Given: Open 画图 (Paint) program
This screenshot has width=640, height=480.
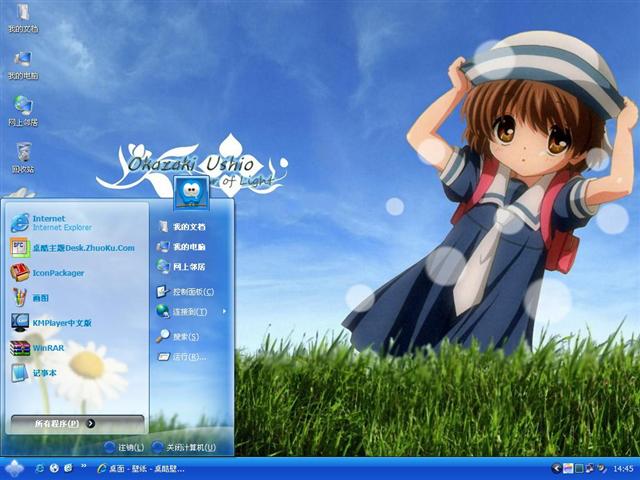Looking at the screenshot, I should click(x=40, y=297).
